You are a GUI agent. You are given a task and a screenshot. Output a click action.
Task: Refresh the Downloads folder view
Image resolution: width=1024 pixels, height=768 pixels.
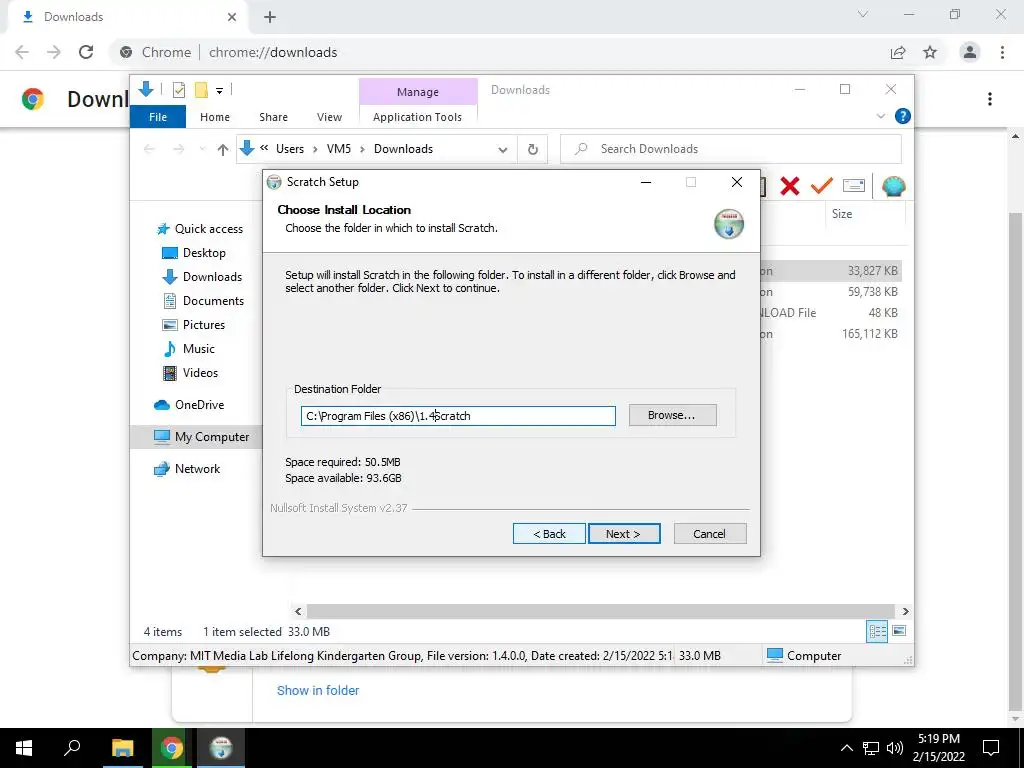click(533, 150)
